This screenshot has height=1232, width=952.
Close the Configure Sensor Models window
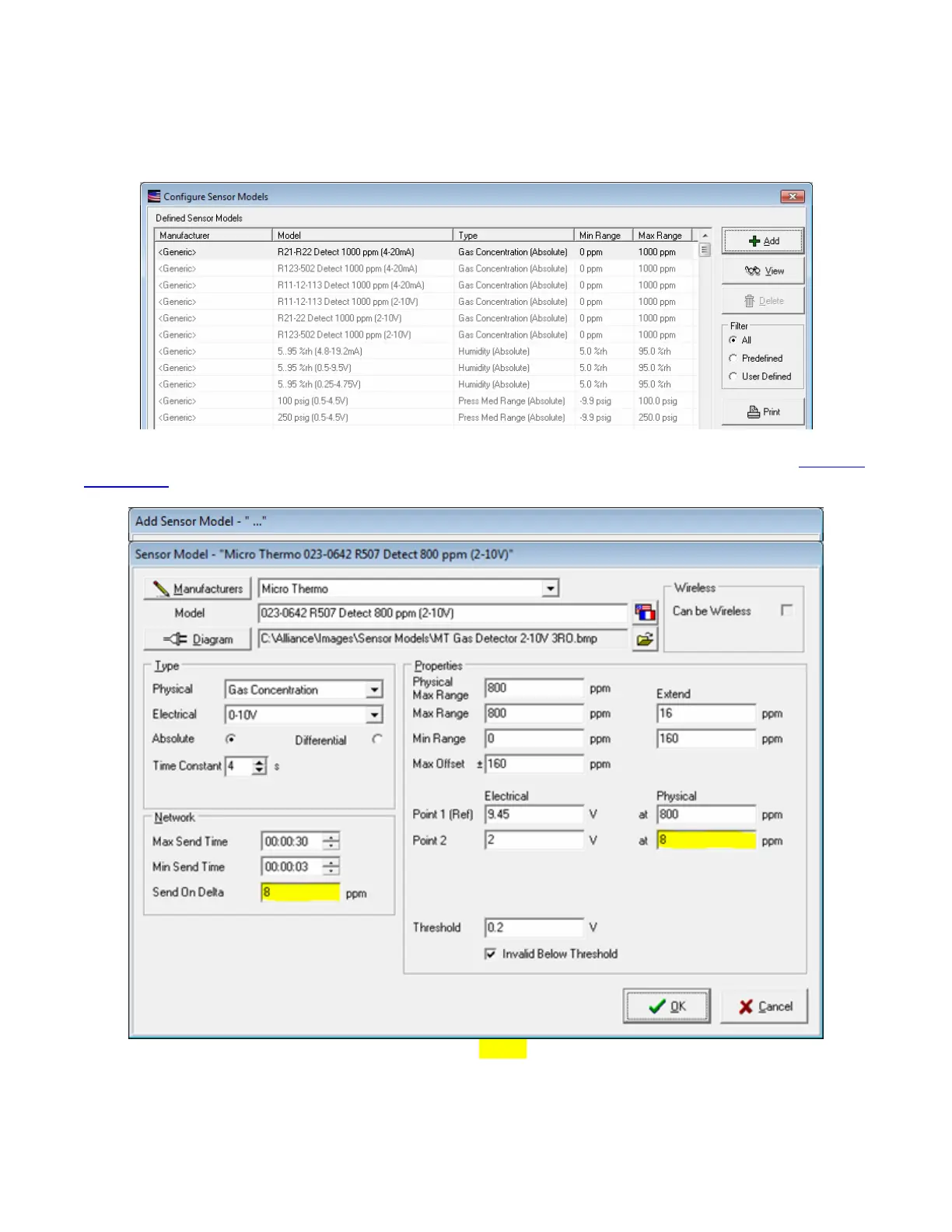click(792, 197)
